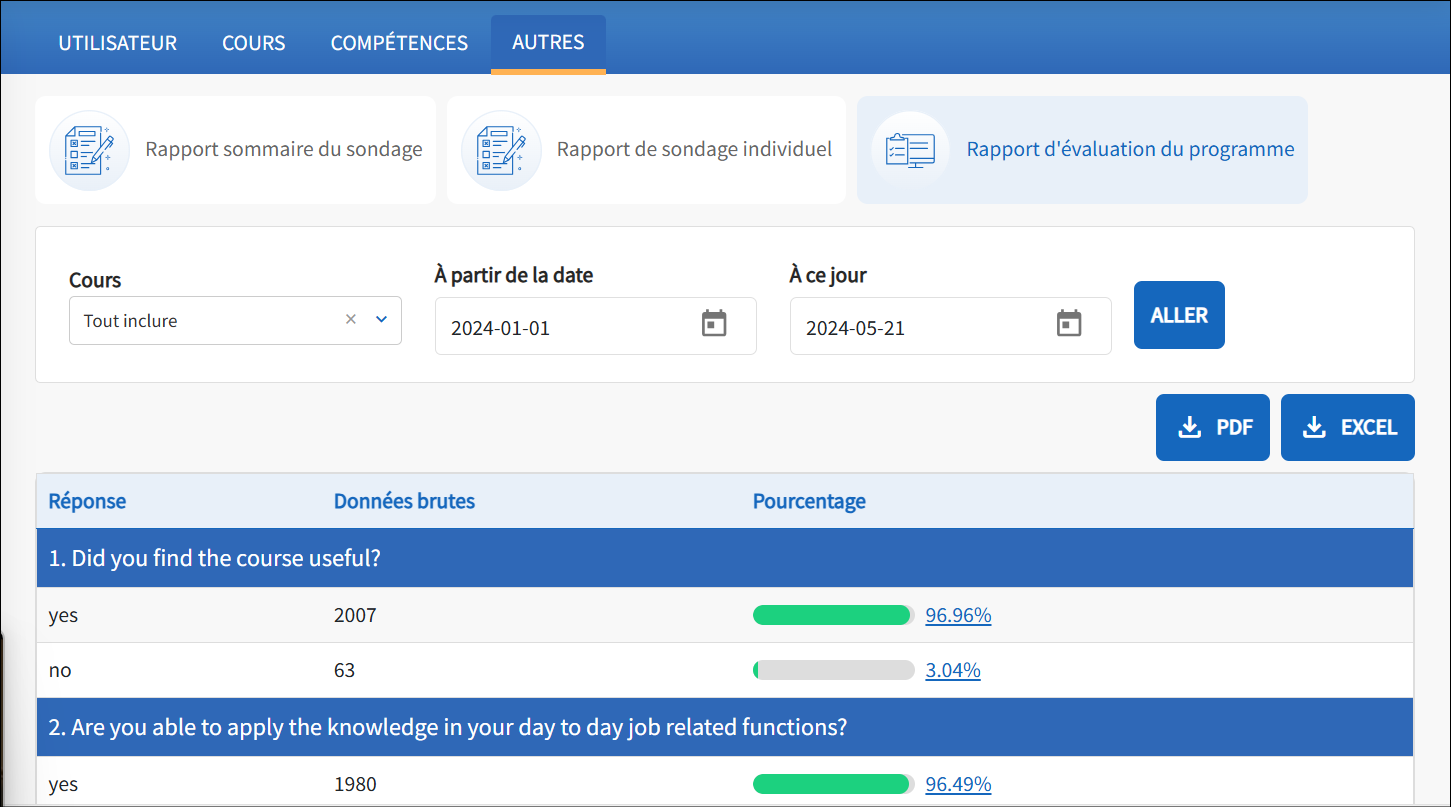Image resolution: width=1451 pixels, height=807 pixels.
Task: Click the download icon on the PDF button
Action: point(1188,427)
